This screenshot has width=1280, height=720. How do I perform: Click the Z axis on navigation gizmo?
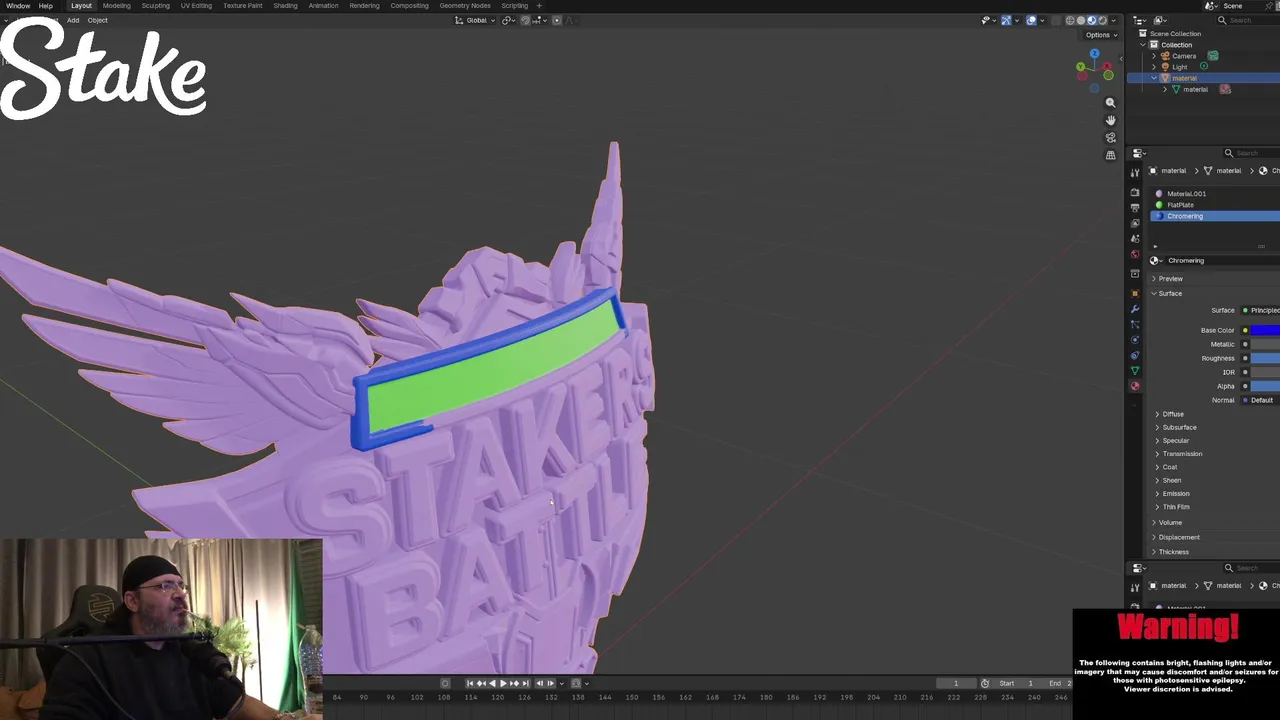click(1094, 53)
